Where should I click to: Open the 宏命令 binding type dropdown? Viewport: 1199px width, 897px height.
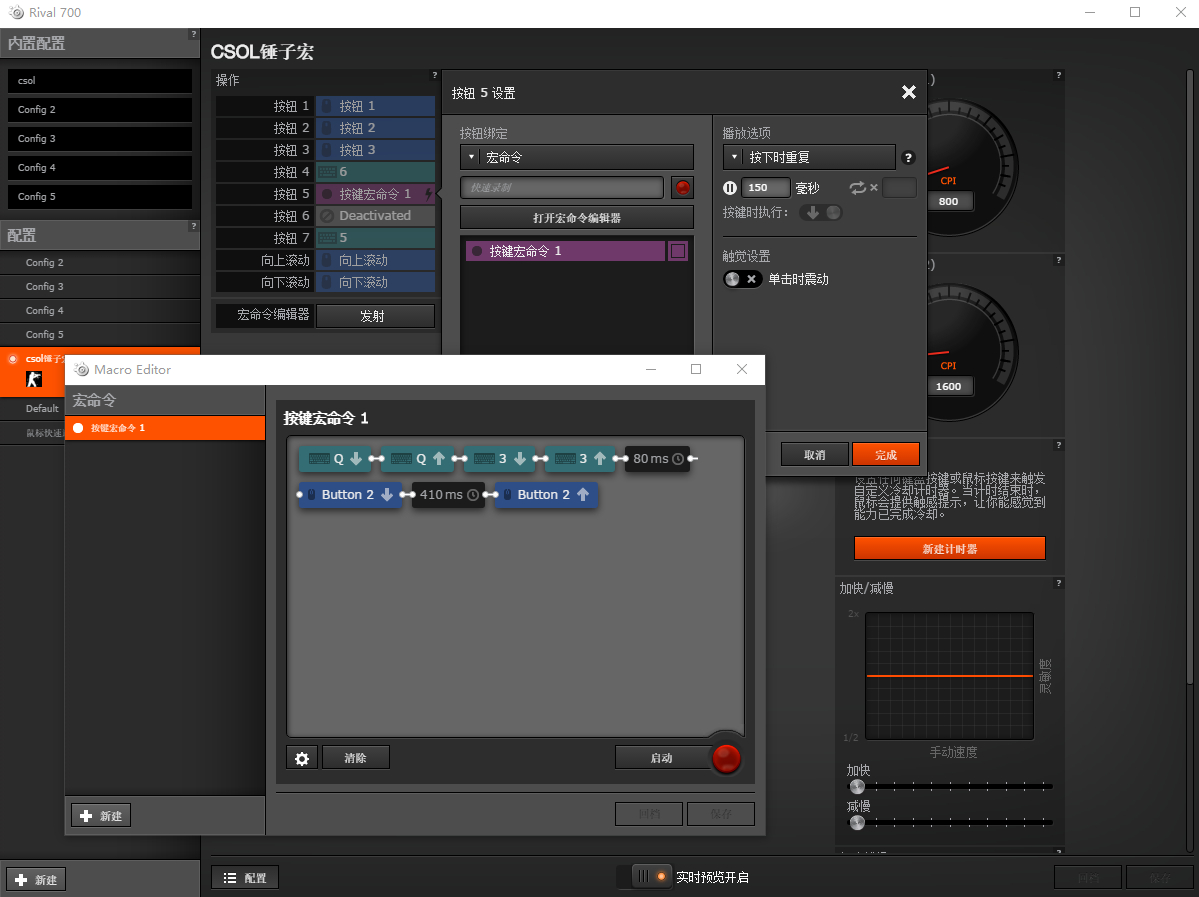coord(577,158)
